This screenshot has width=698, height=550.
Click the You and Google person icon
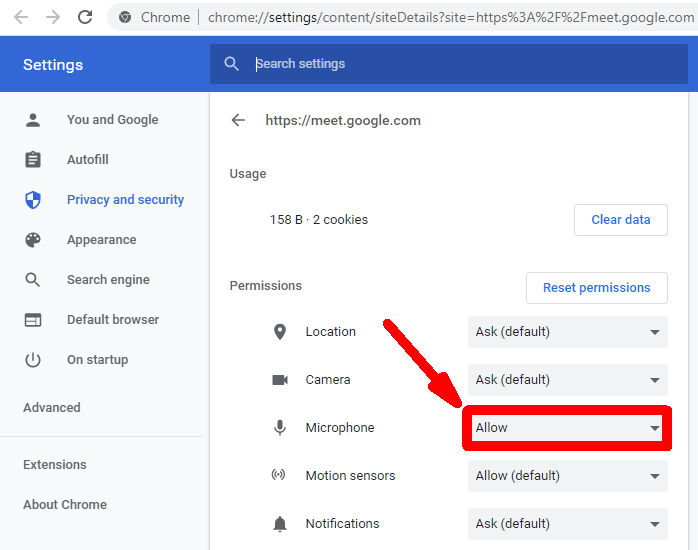33,120
